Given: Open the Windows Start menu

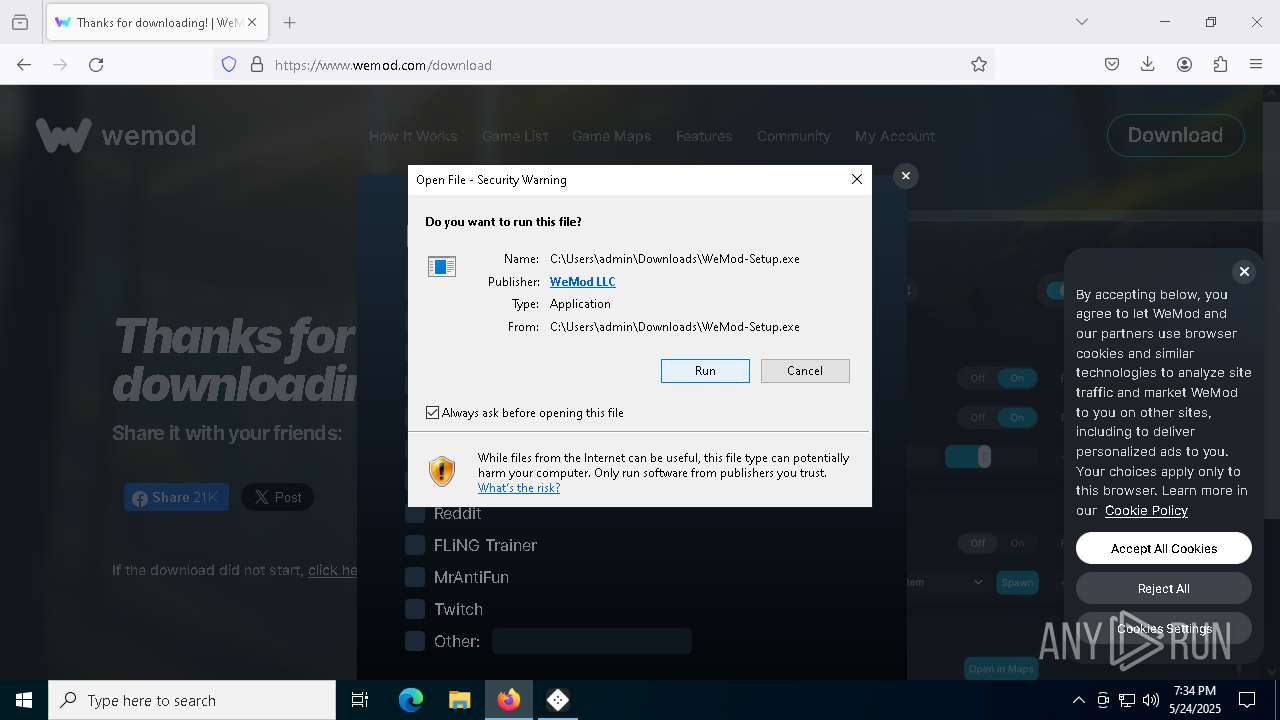Looking at the screenshot, I should click(x=24, y=700).
